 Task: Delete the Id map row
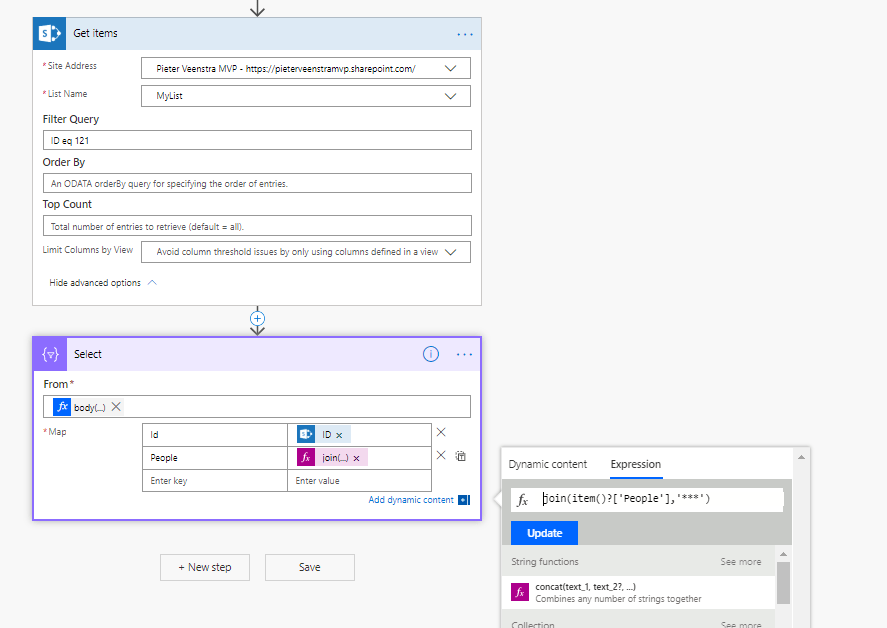click(x=441, y=432)
